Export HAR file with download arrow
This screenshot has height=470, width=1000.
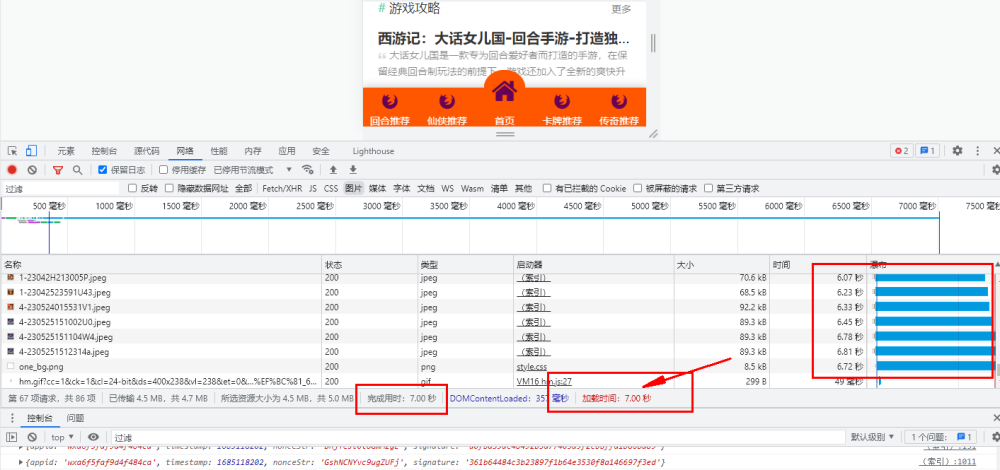tap(353, 170)
